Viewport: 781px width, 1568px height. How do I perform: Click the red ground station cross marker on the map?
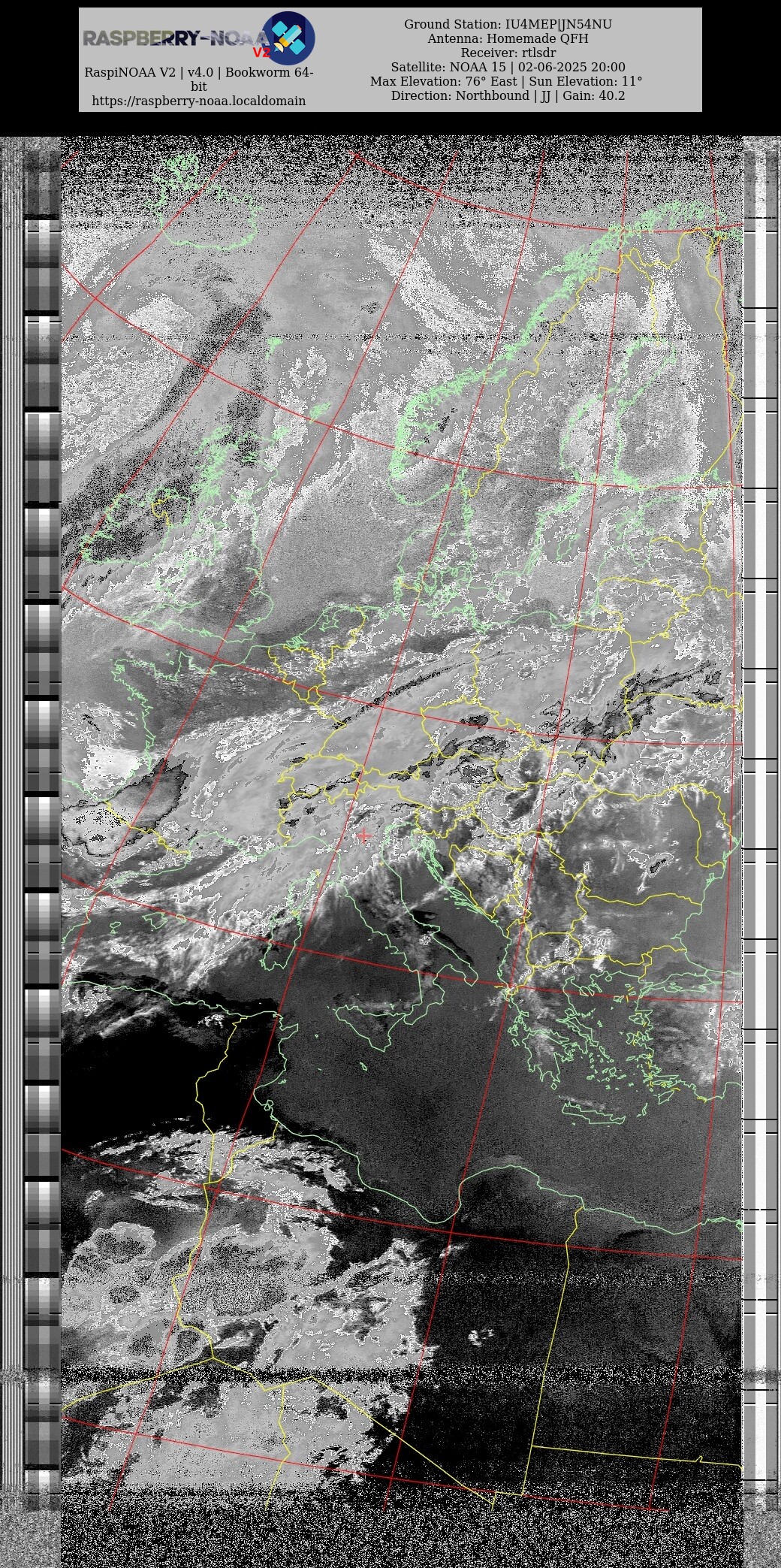364,835
